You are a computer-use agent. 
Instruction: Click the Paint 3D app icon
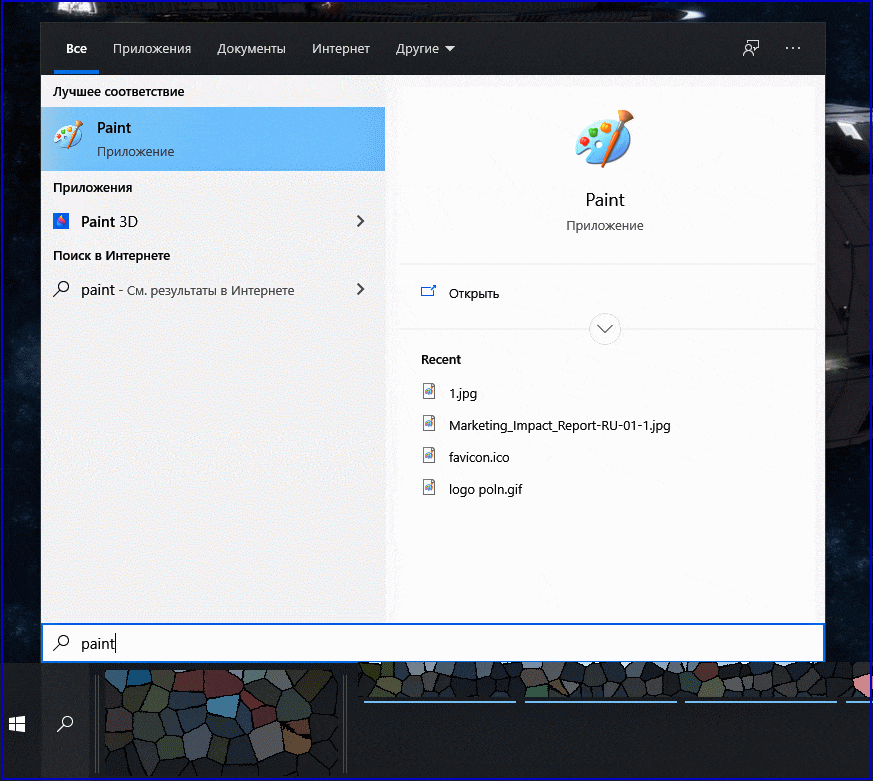coord(61,221)
